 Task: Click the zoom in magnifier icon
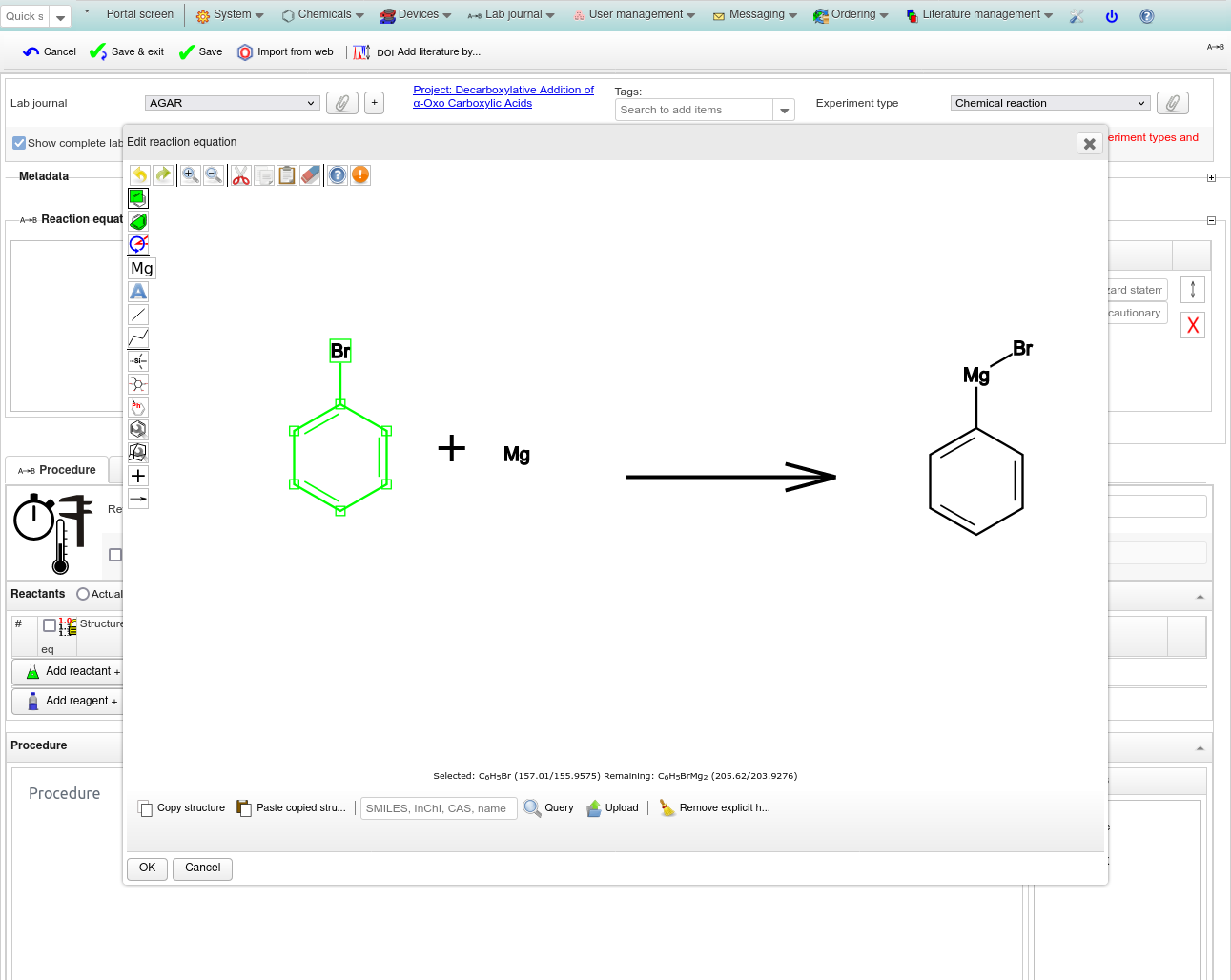pos(191,175)
